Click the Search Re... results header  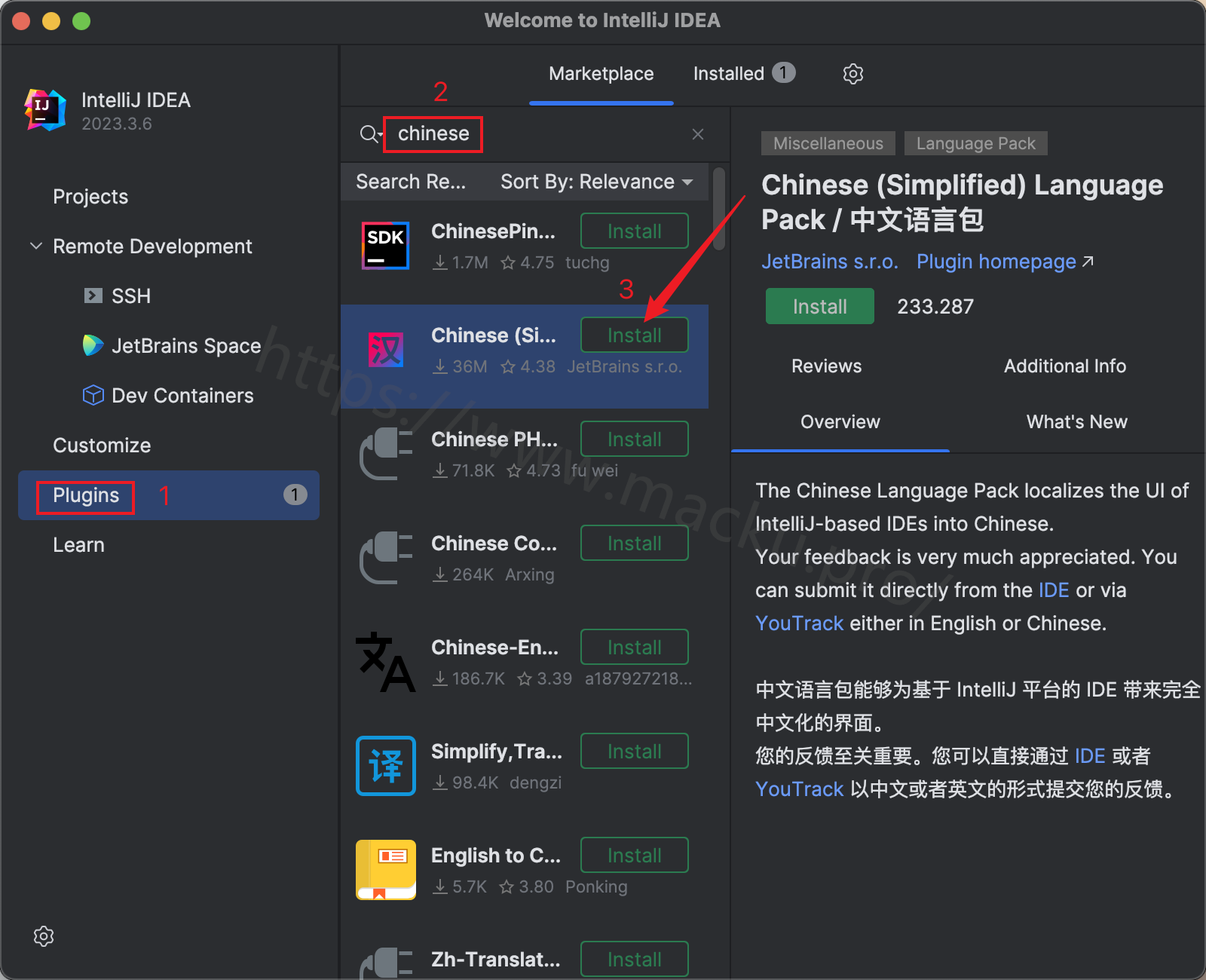(411, 182)
